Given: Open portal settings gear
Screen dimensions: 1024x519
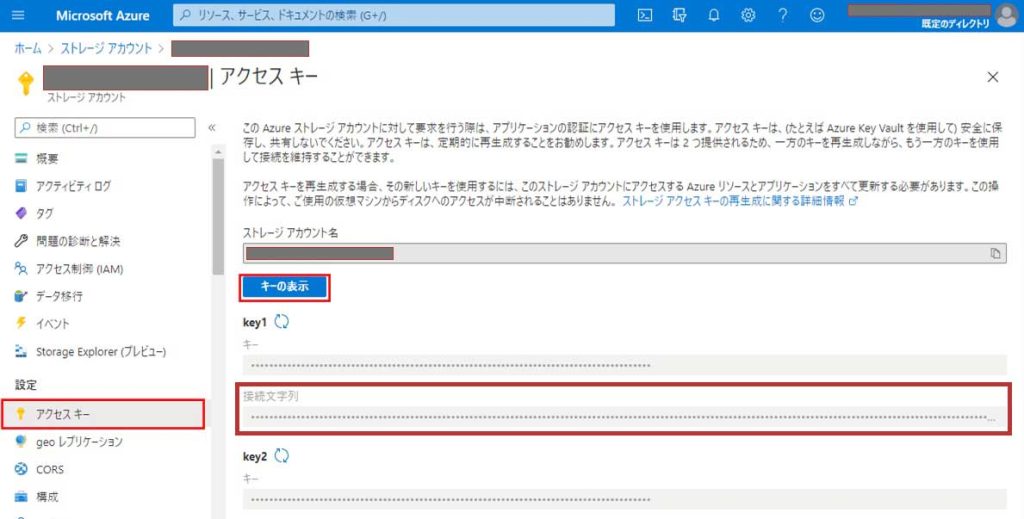Looking at the screenshot, I should [x=748, y=15].
